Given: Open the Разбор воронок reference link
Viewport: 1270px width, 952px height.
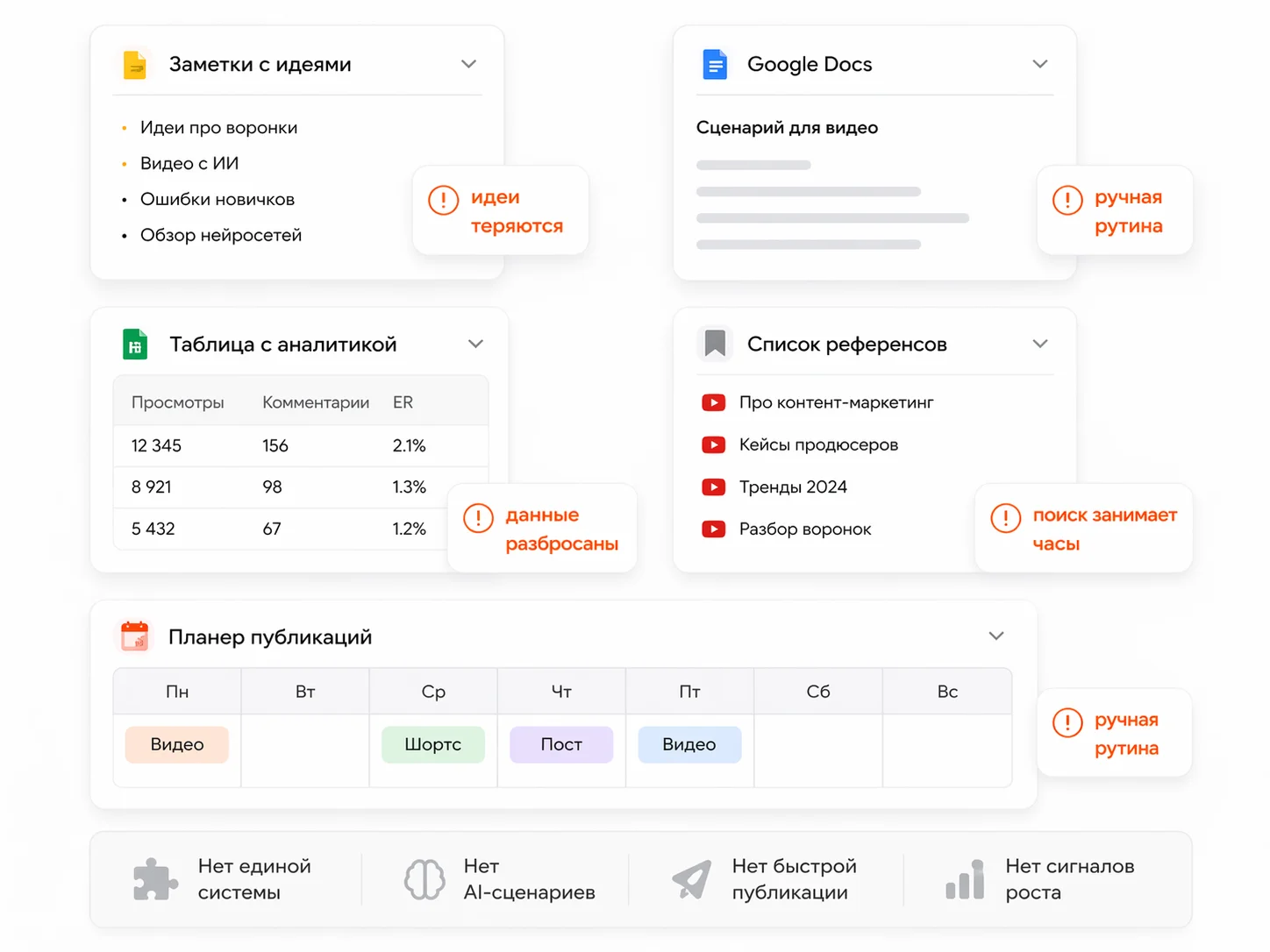Looking at the screenshot, I should pyautogui.click(x=804, y=529).
